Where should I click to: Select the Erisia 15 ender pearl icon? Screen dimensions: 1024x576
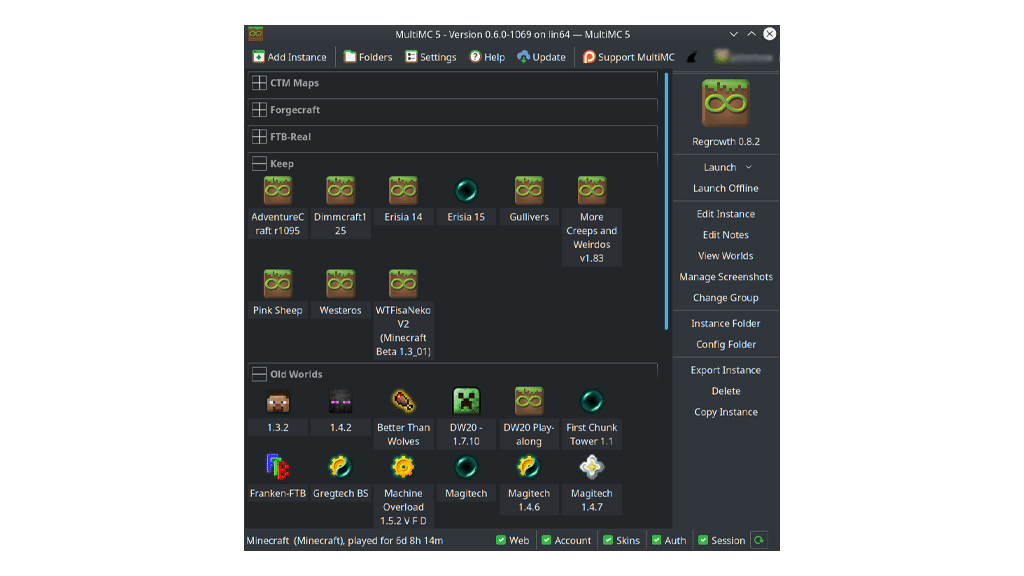(x=466, y=191)
